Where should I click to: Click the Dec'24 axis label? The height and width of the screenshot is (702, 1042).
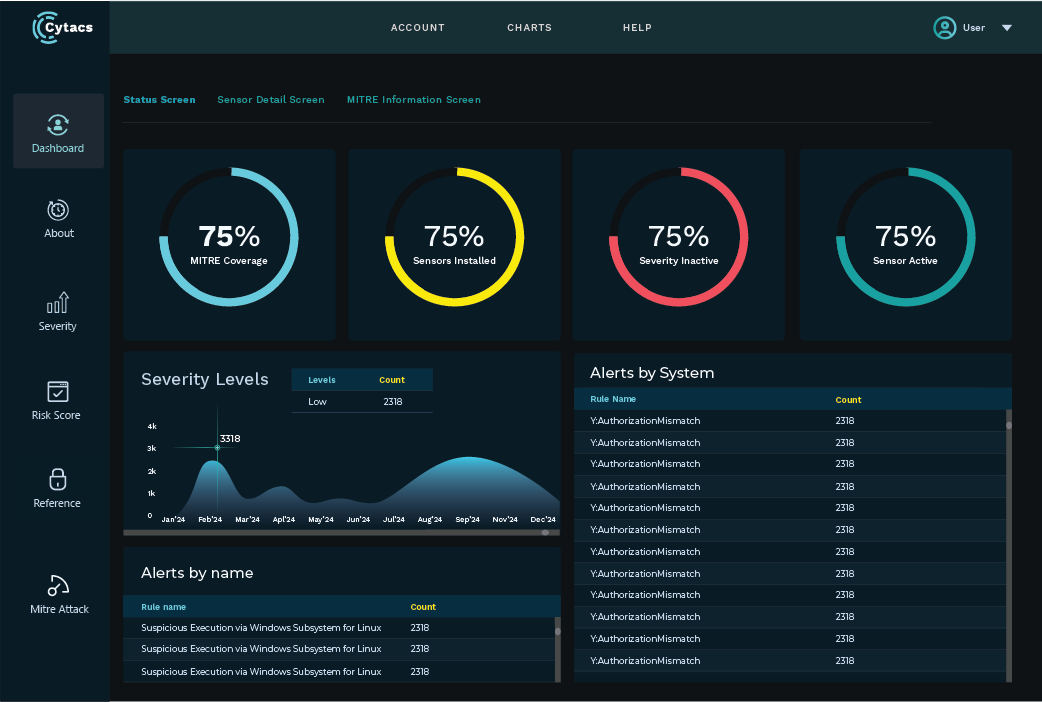point(543,519)
